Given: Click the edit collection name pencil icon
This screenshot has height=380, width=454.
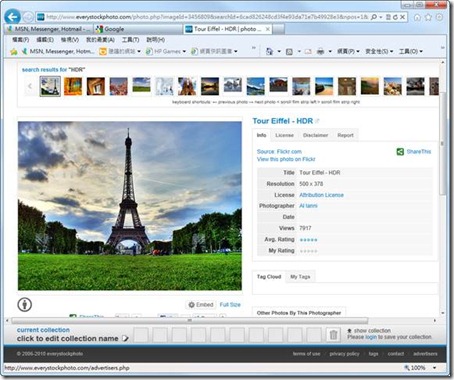Looking at the screenshot, I should click(x=125, y=338).
